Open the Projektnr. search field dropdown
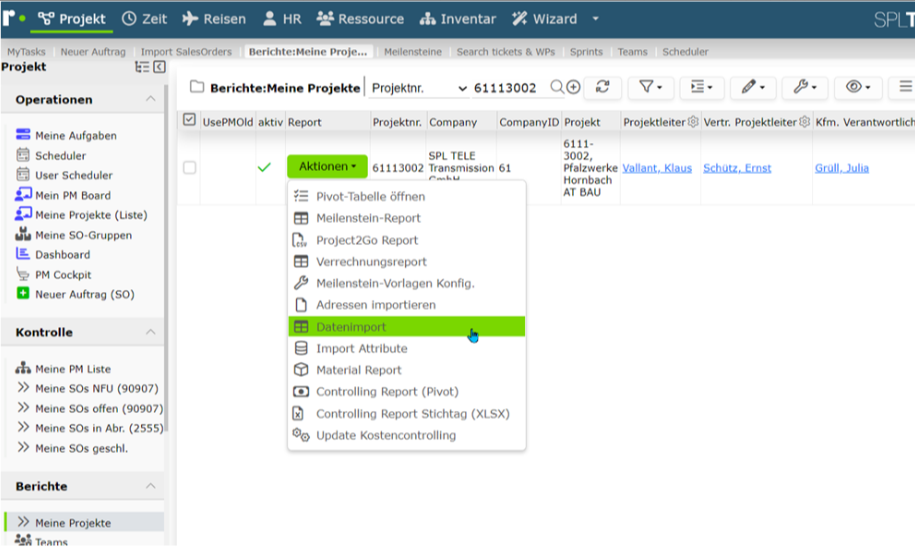The height and width of the screenshot is (558, 915). pos(420,88)
